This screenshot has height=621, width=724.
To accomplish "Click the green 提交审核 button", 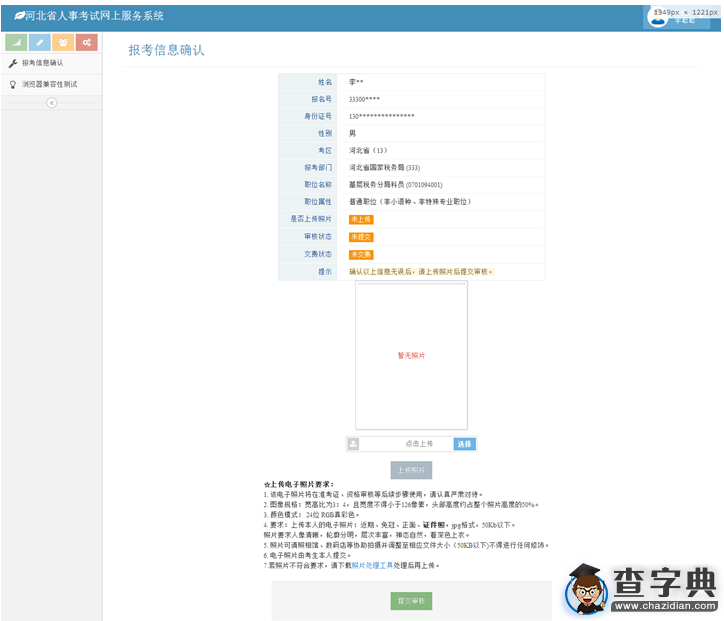I will pyautogui.click(x=411, y=601).
